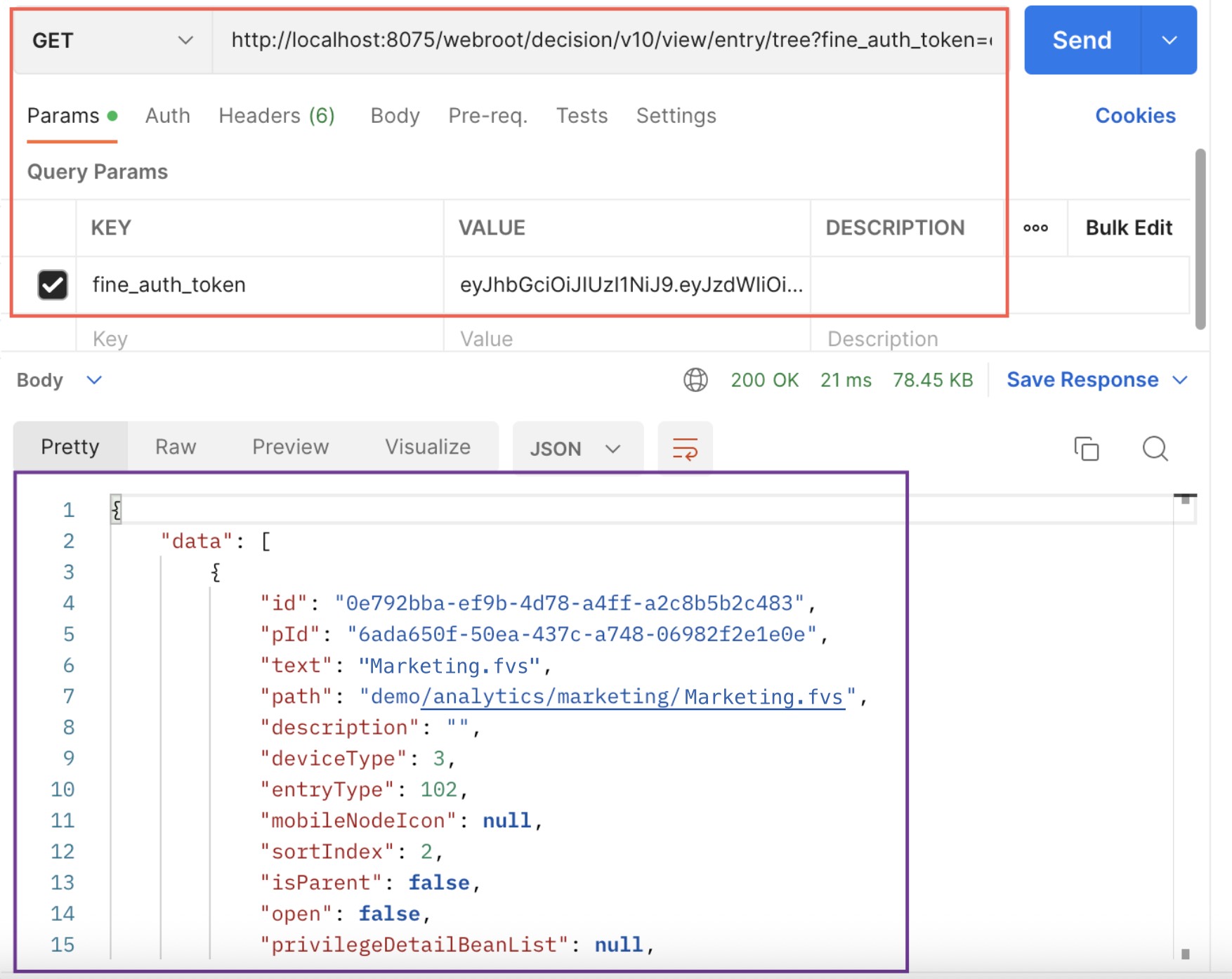Click the request URL field

click(610, 41)
